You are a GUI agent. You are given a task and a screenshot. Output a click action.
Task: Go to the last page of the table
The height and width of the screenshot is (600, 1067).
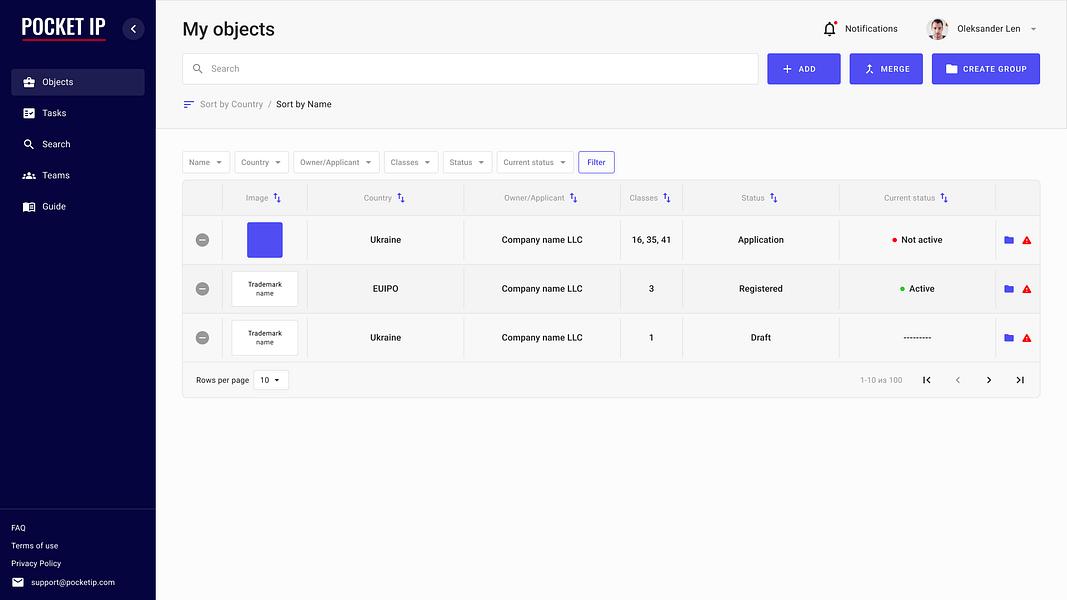click(1020, 380)
